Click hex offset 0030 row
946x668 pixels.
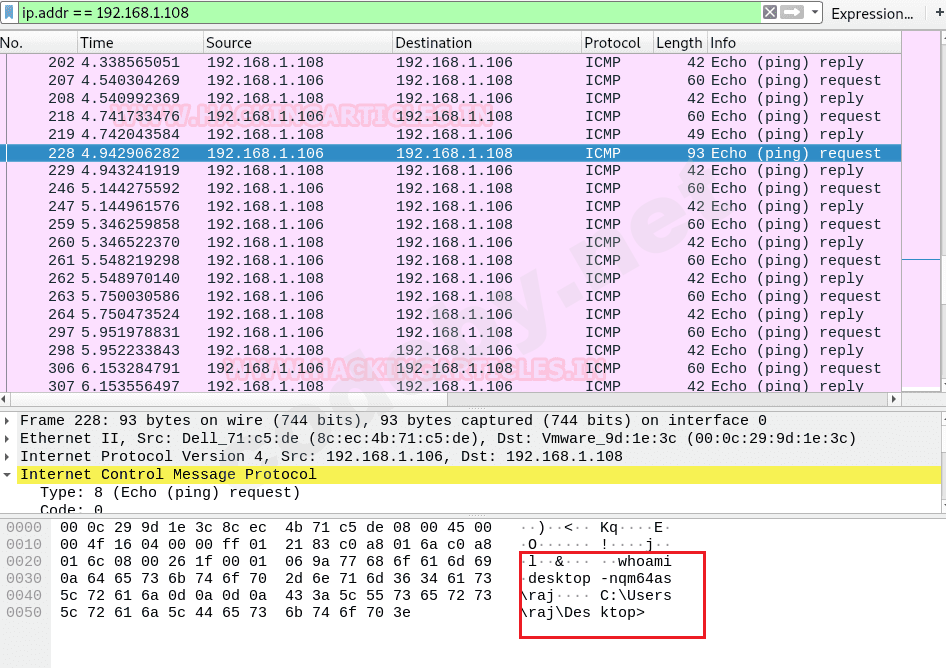[276, 578]
